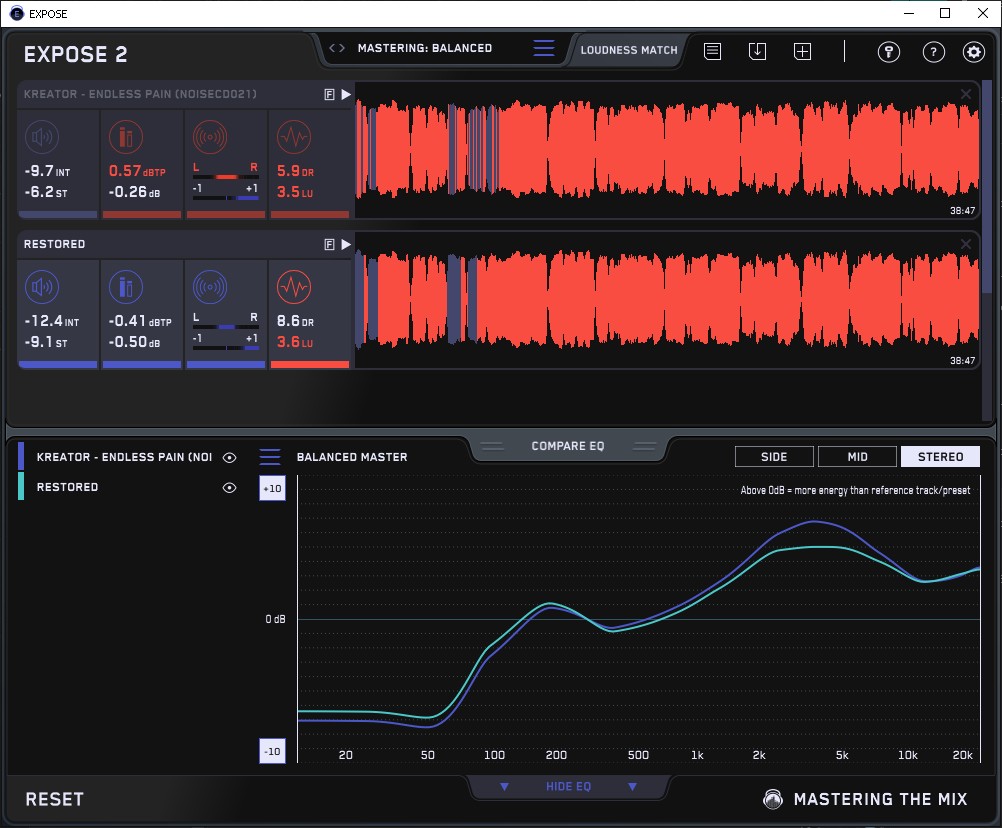Viewport: 1002px width, 828px height.
Task: Click the stereo field icon of Kreator track
Action: 209,137
